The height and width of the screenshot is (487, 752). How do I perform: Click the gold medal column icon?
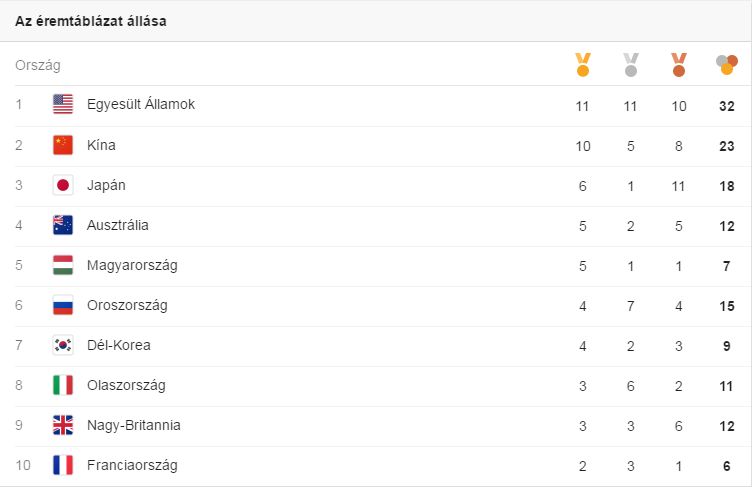click(583, 64)
